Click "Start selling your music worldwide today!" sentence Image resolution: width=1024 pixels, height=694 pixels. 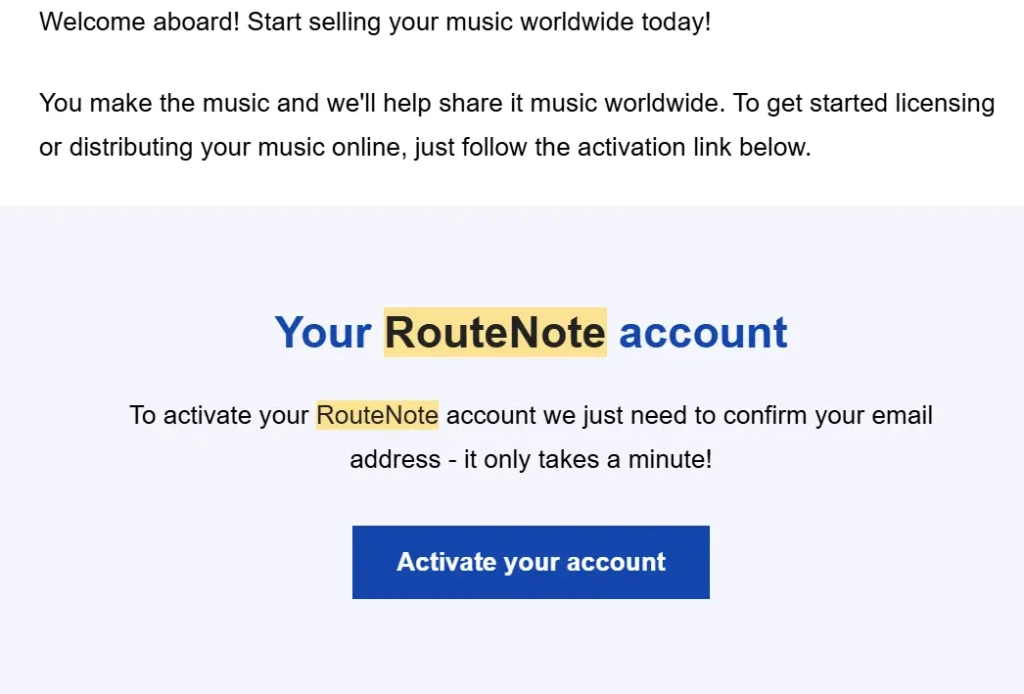pos(479,21)
